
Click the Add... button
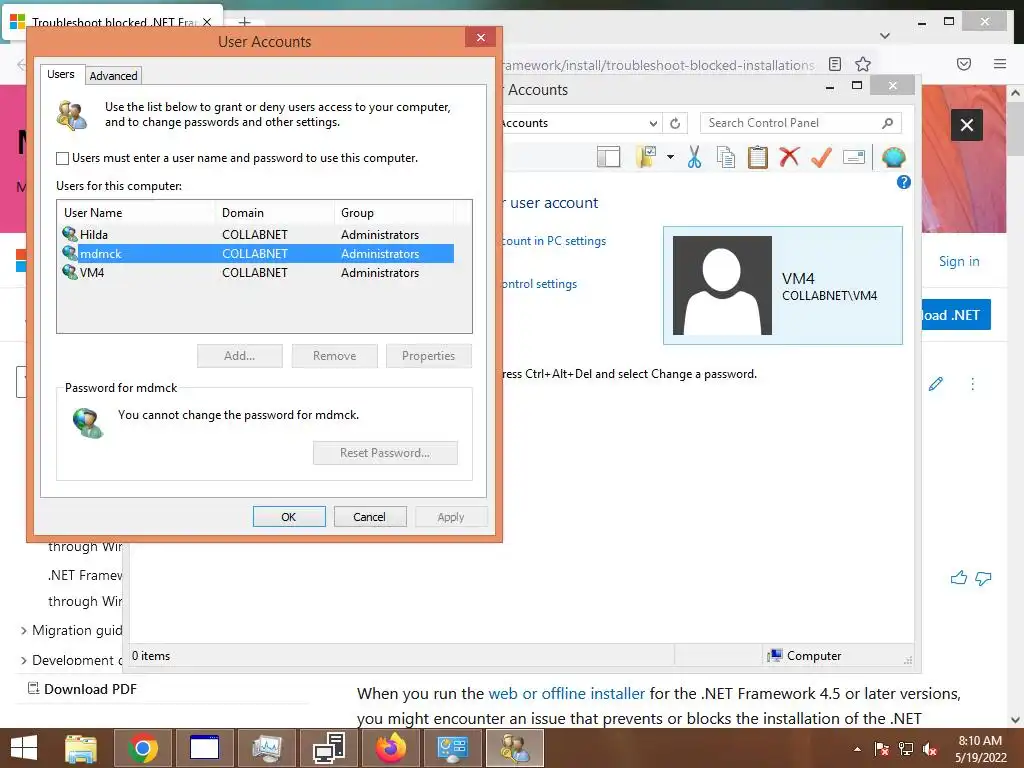(240, 356)
